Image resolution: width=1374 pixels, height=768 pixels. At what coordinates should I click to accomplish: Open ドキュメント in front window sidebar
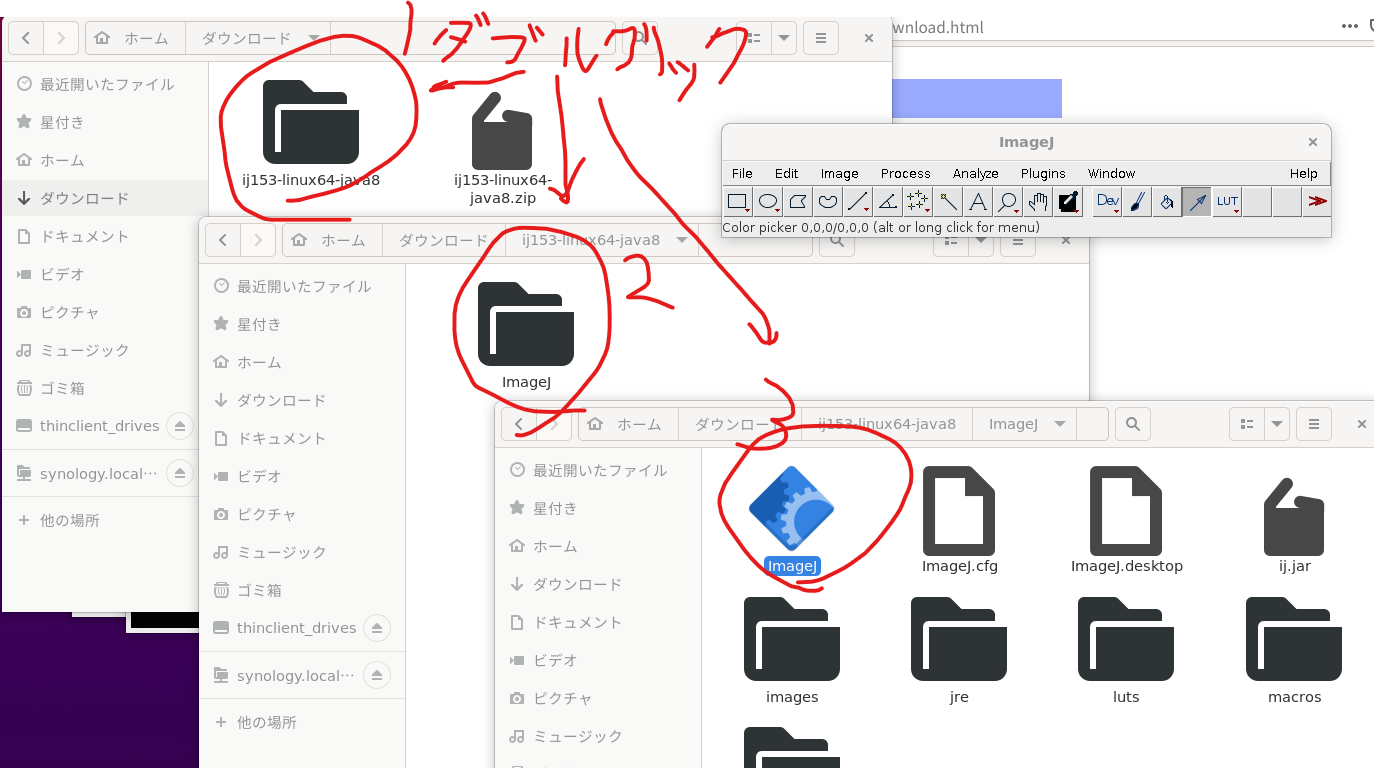(x=598, y=622)
